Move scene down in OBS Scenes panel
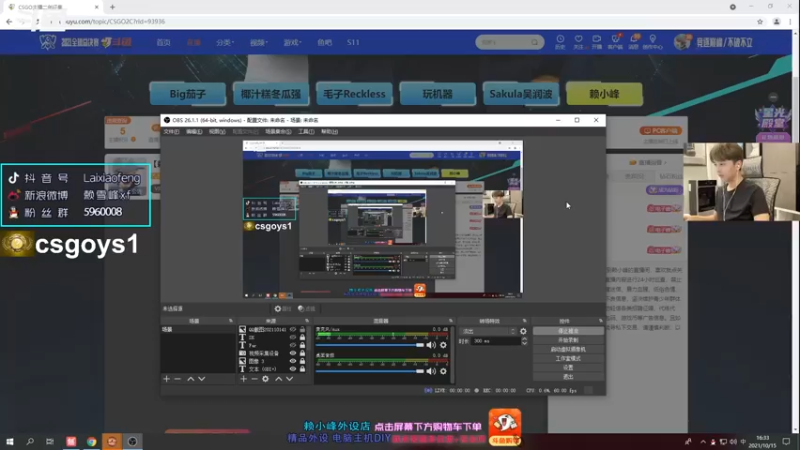This screenshot has height=450, width=800. (x=202, y=379)
